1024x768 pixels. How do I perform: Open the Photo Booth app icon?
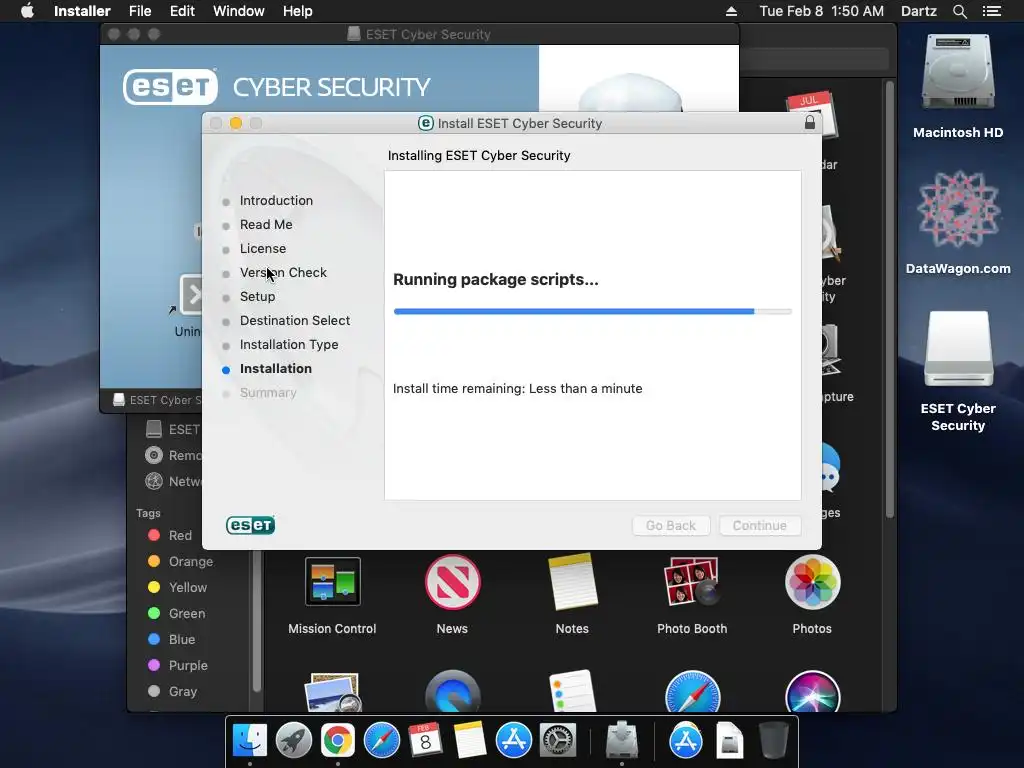point(692,581)
